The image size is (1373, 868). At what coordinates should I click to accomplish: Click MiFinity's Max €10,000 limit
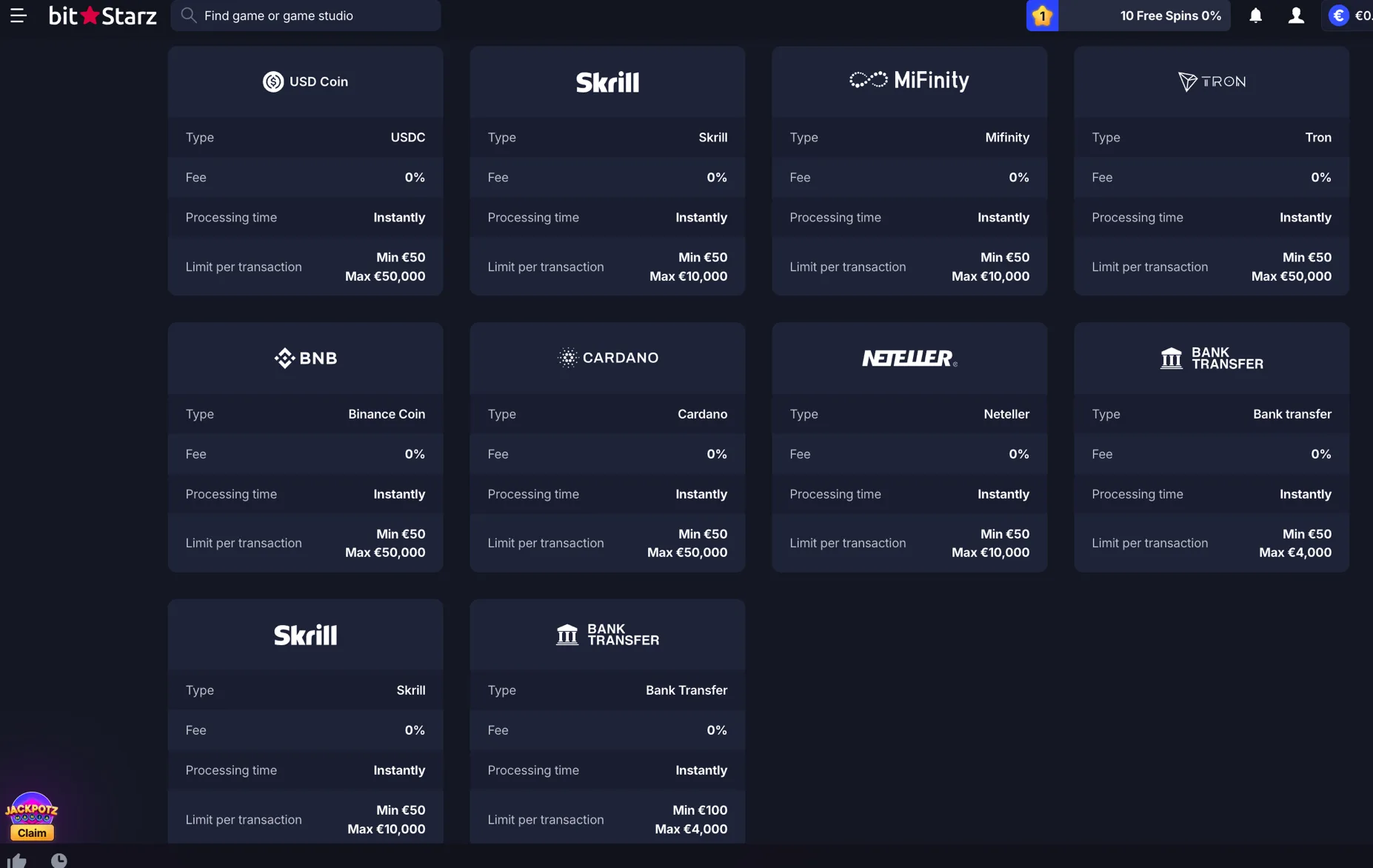990,276
